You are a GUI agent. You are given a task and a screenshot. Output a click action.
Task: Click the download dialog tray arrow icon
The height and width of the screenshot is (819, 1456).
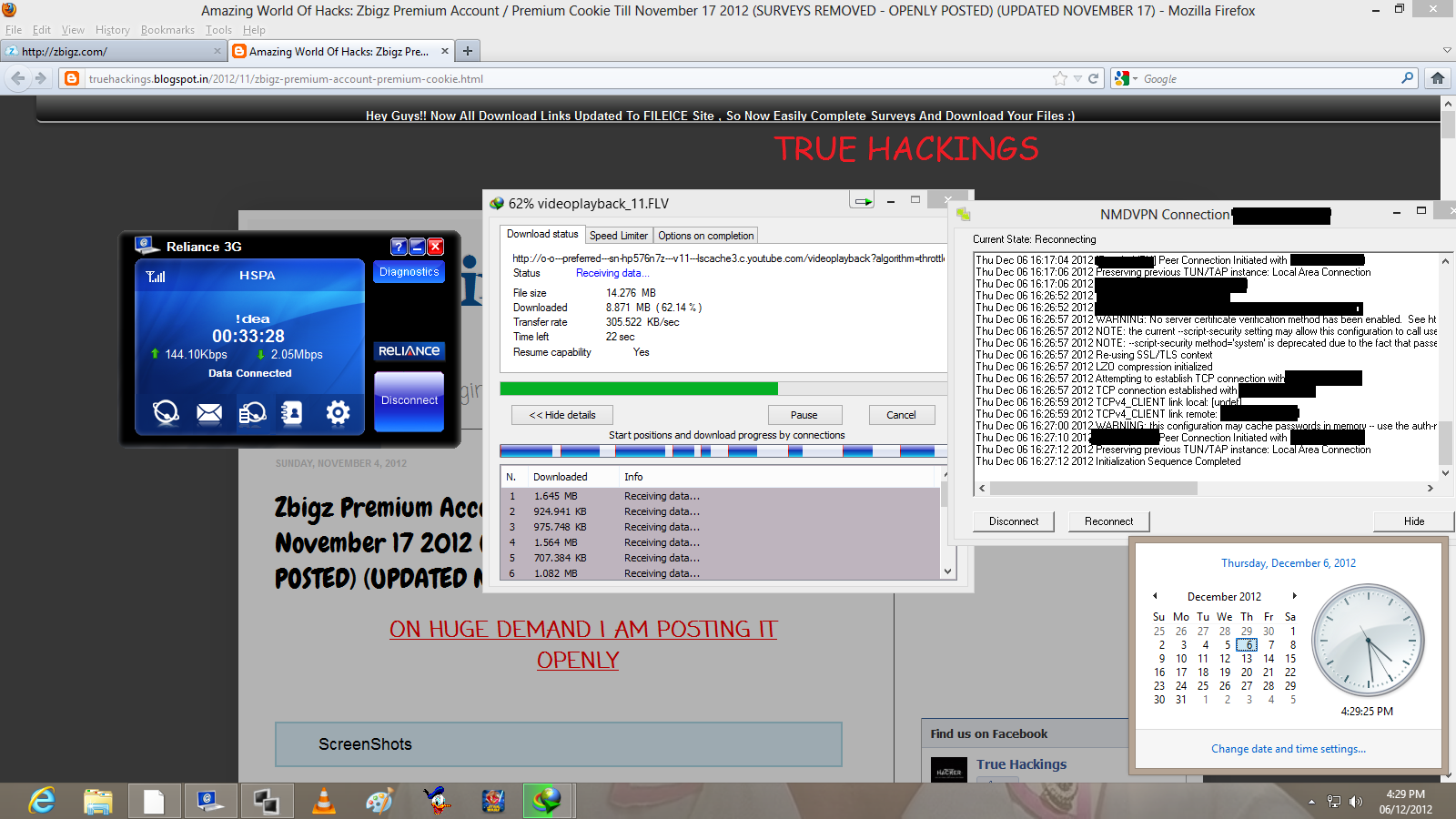pyautogui.click(x=862, y=201)
